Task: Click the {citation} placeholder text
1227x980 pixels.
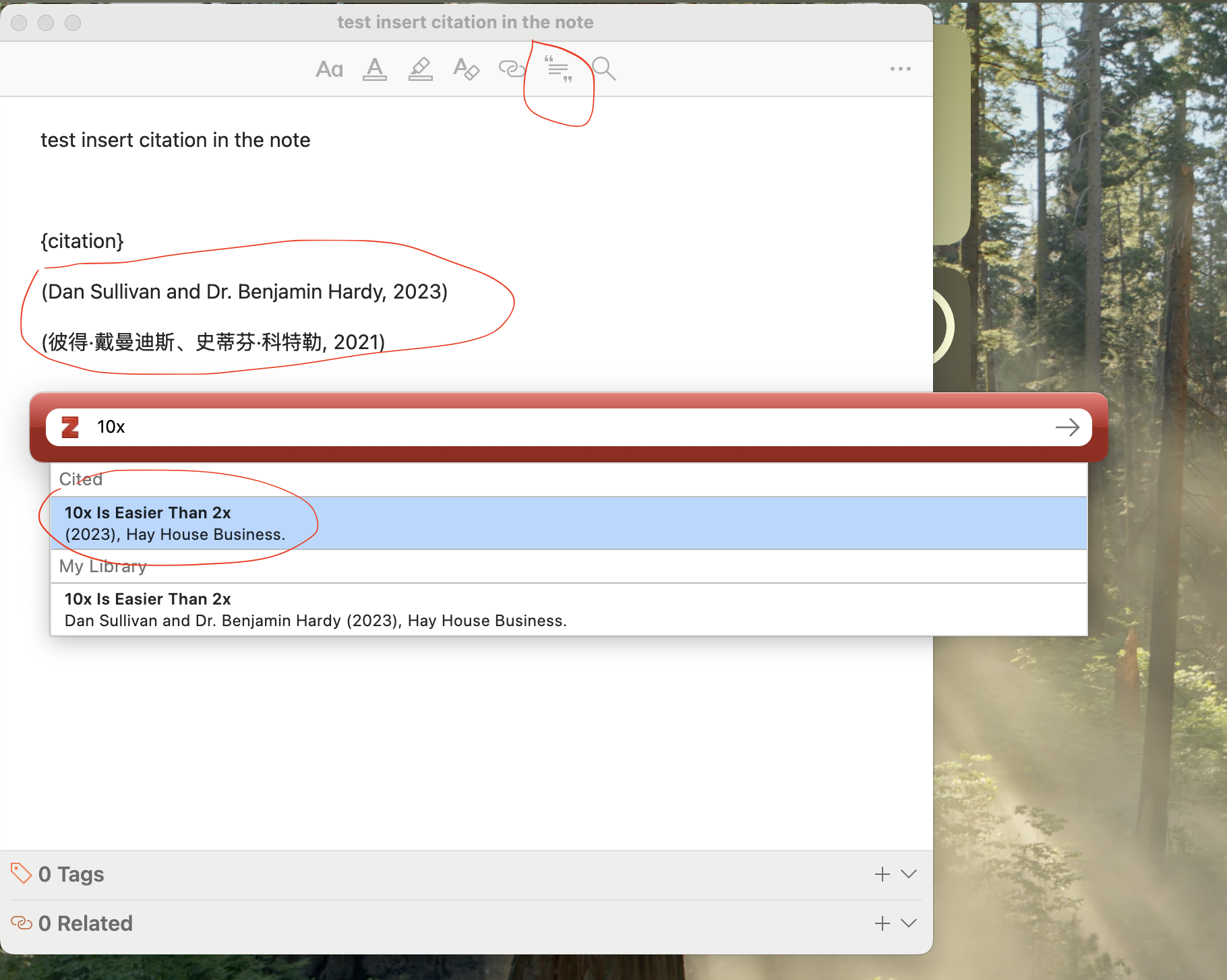Action: point(82,241)
